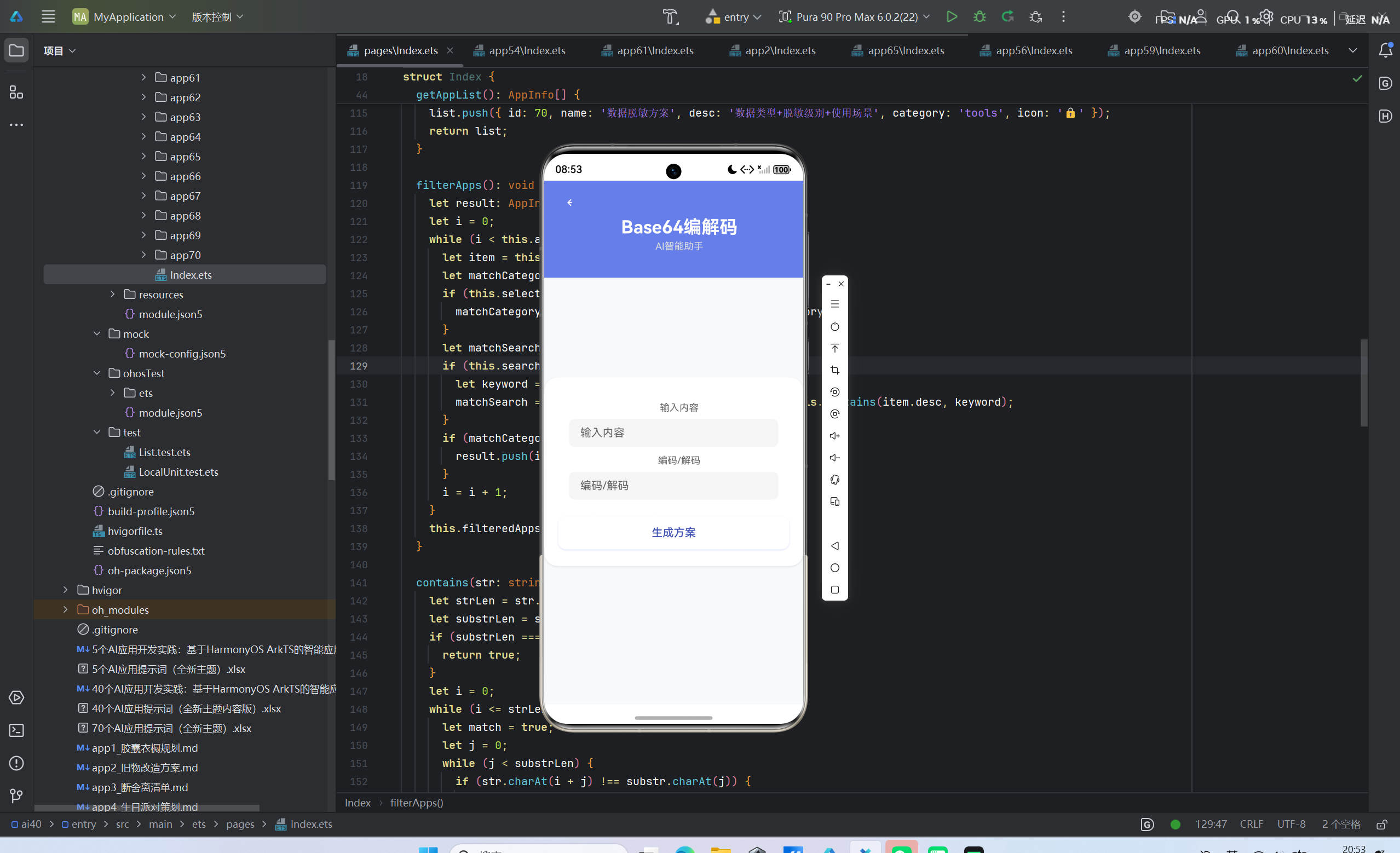Open the 版本控制 dropdown menu

(217, 16)
